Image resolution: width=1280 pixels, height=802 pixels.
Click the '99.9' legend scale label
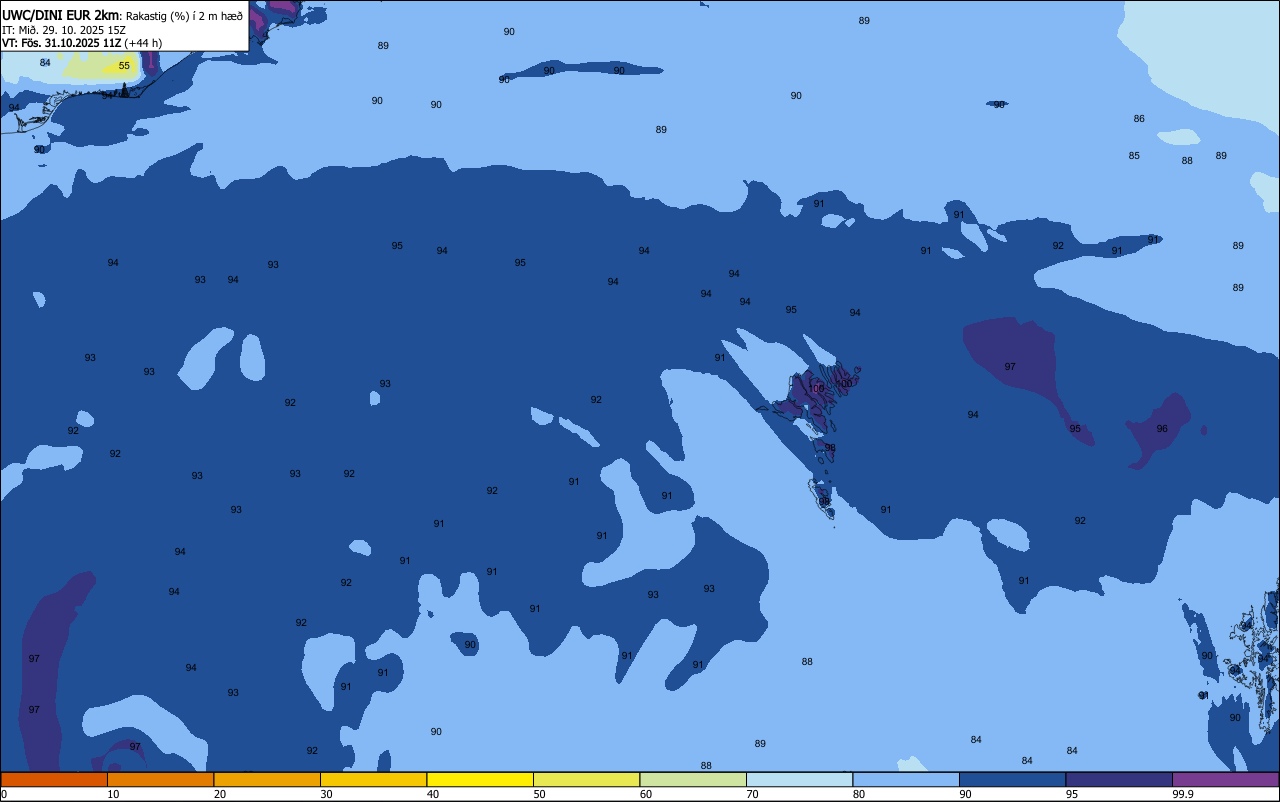(x=1183, y=794)
